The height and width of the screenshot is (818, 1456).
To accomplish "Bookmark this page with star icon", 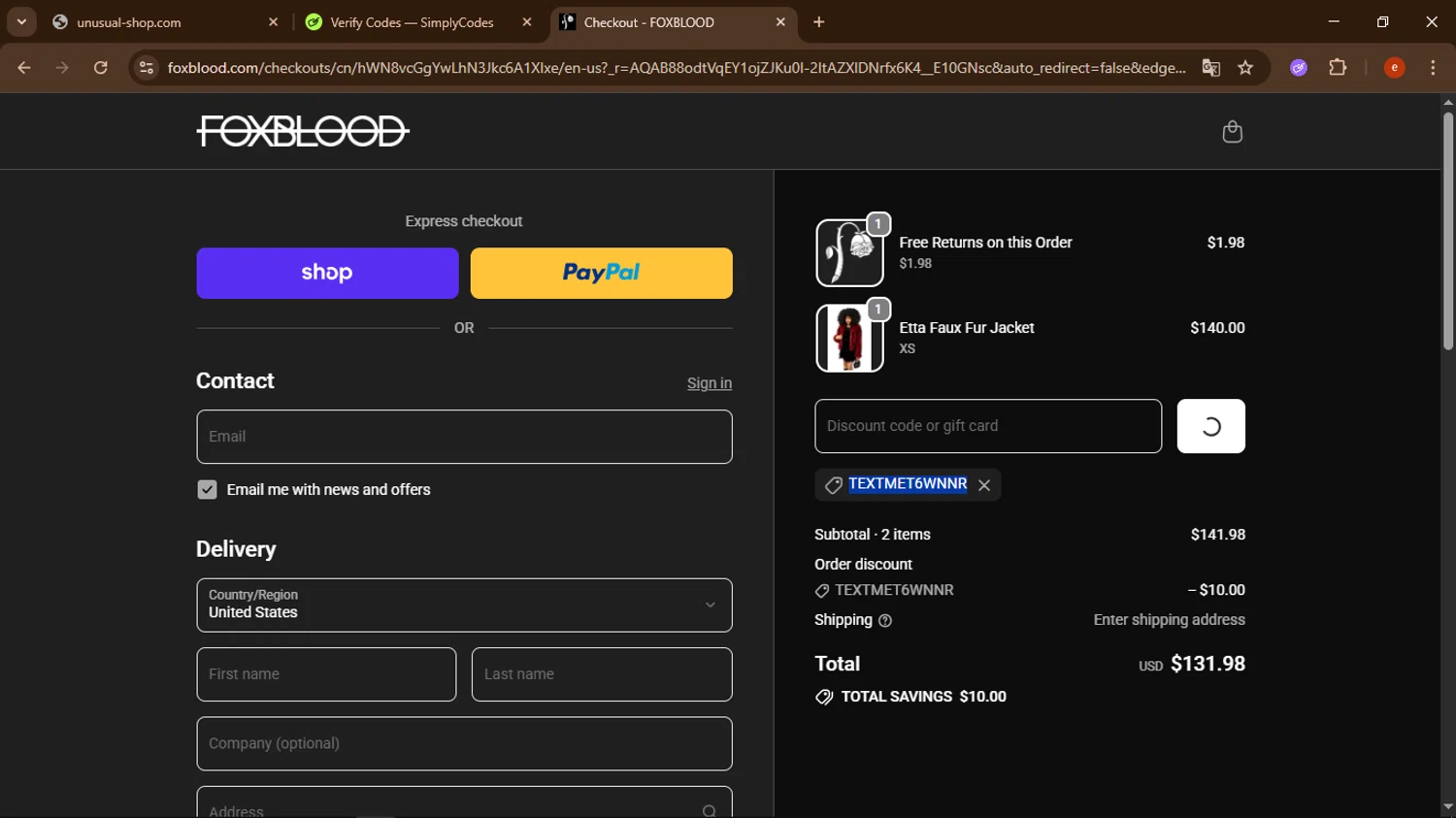I will pos(1245,68).
